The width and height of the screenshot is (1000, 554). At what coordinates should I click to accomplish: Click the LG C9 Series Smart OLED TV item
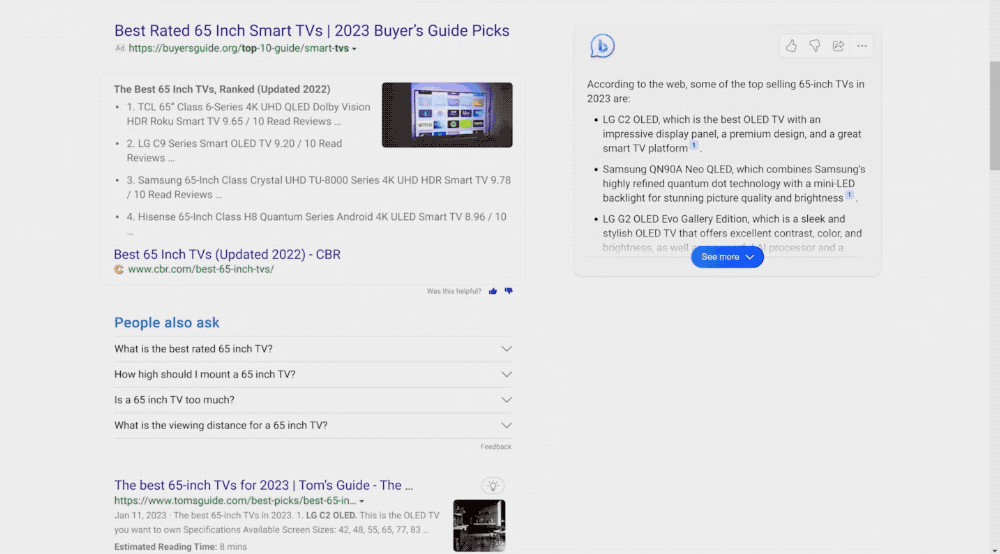pyautogui.click(x=234, y=150)
